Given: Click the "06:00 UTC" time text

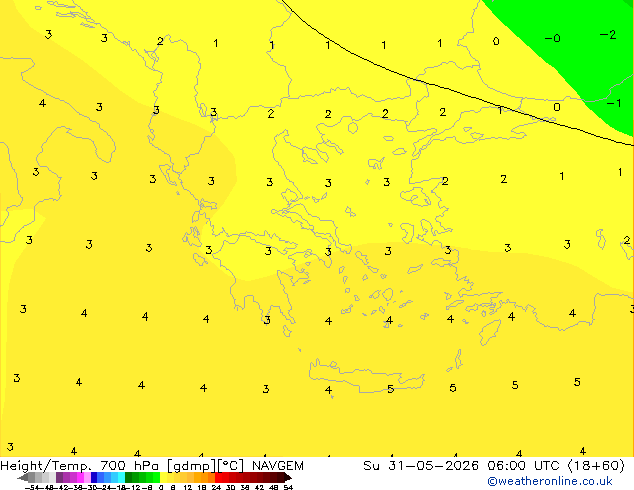Looking at the screenshot, I should 526,466.
